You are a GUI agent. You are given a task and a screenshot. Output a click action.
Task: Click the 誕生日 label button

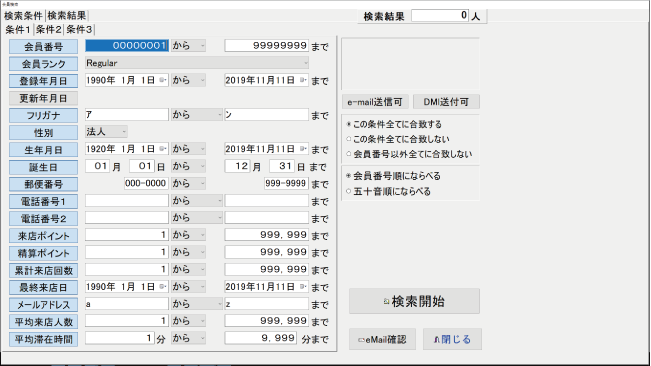[44, 167]
